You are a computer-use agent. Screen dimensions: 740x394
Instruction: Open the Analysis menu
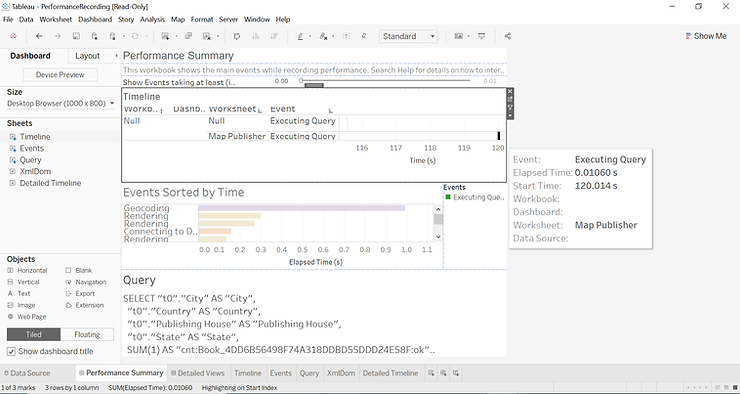152,19
